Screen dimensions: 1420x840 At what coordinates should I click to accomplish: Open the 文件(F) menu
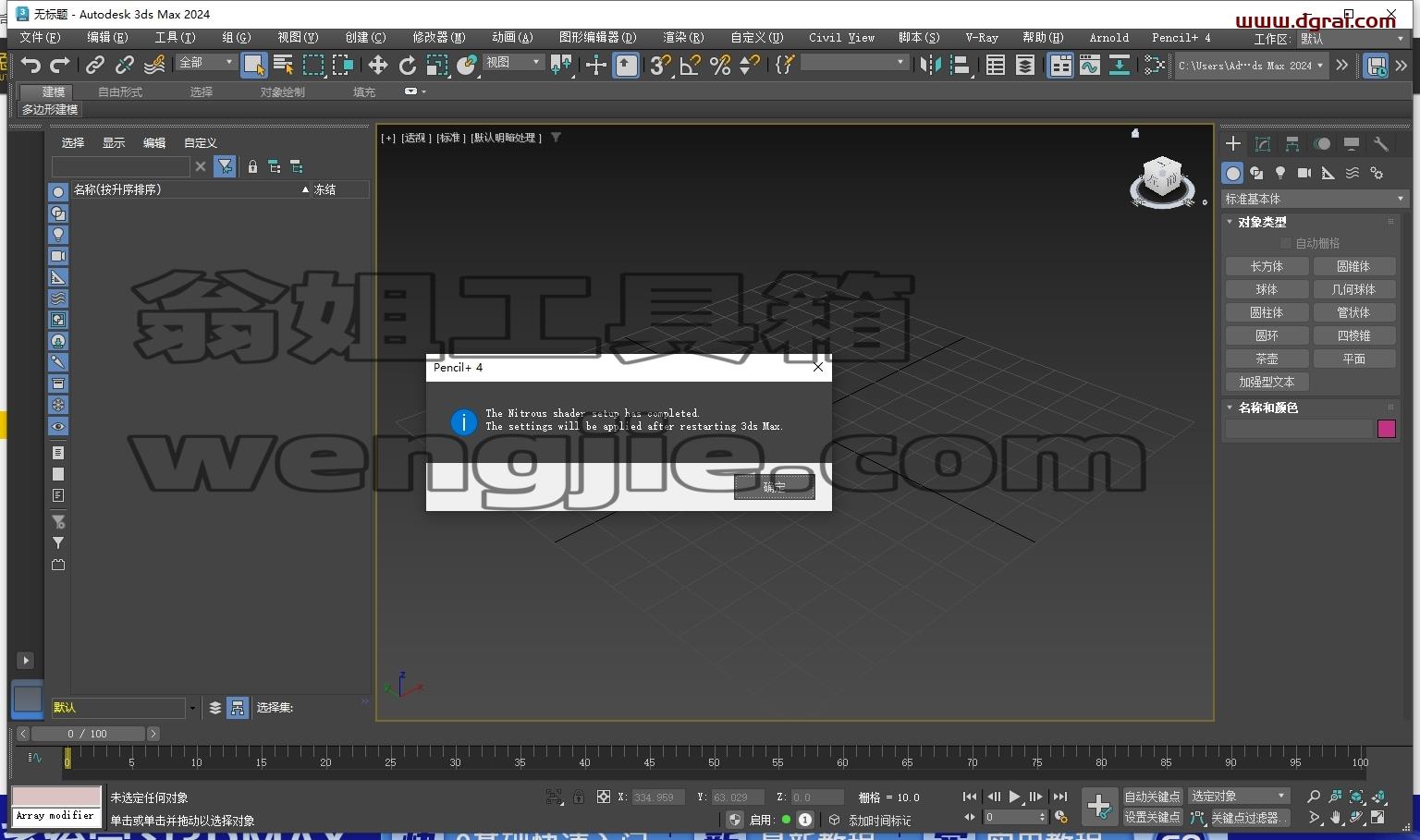[x=40, y=38]
